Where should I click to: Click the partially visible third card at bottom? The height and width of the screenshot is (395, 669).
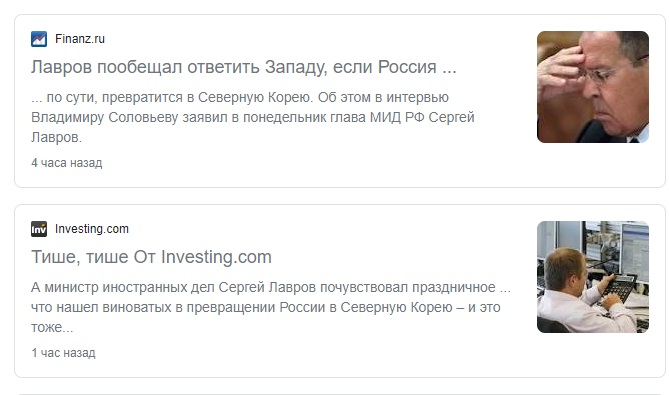click(x=340, y=394)
